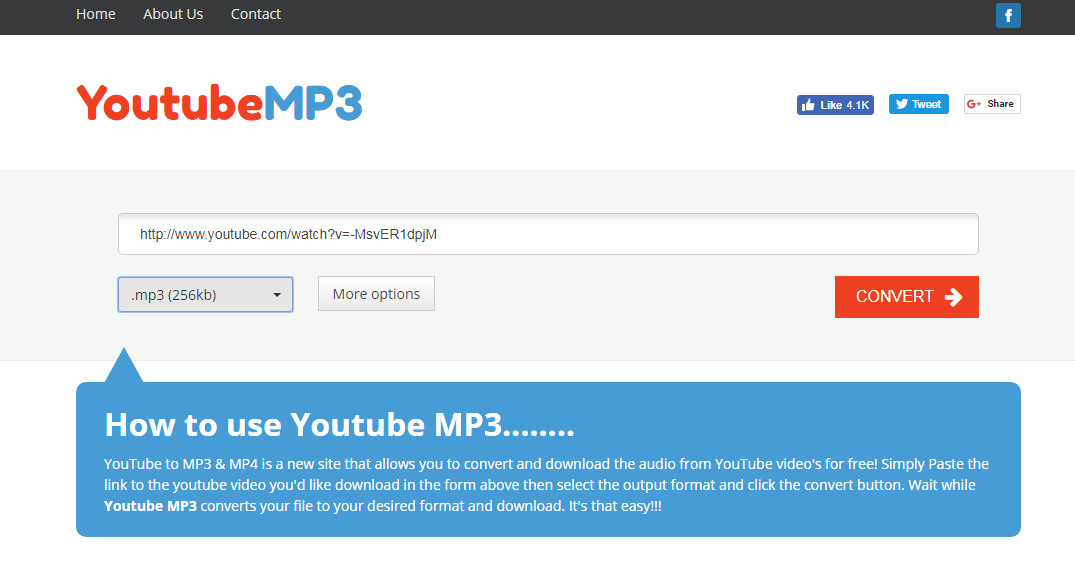Viewport: 1075px width, 567px height.
Task: Click bold 'Youtube MP3' text in instructions
Action: pos(151,506)
